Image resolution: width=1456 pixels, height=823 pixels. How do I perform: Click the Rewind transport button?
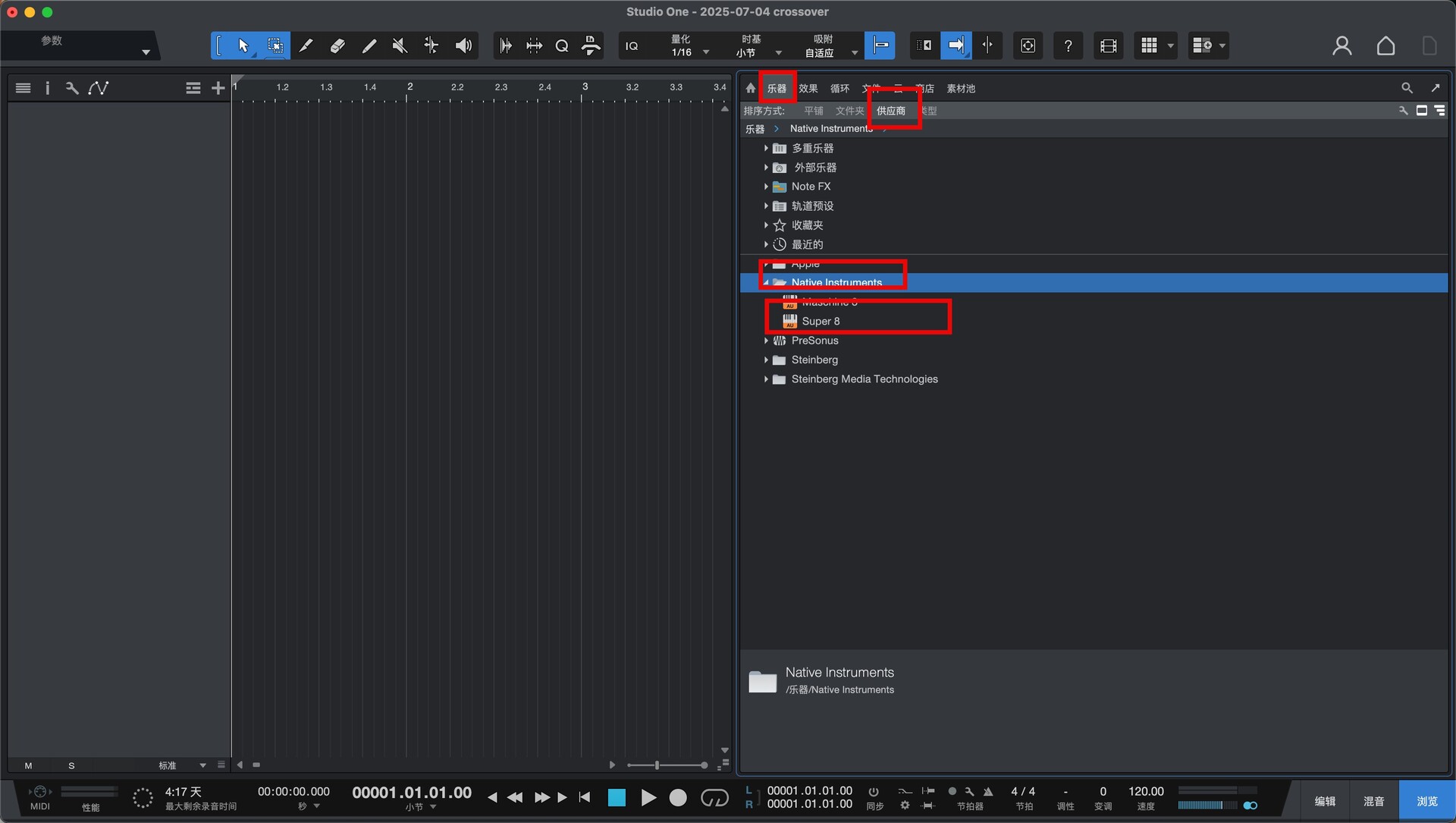point(515,797)
